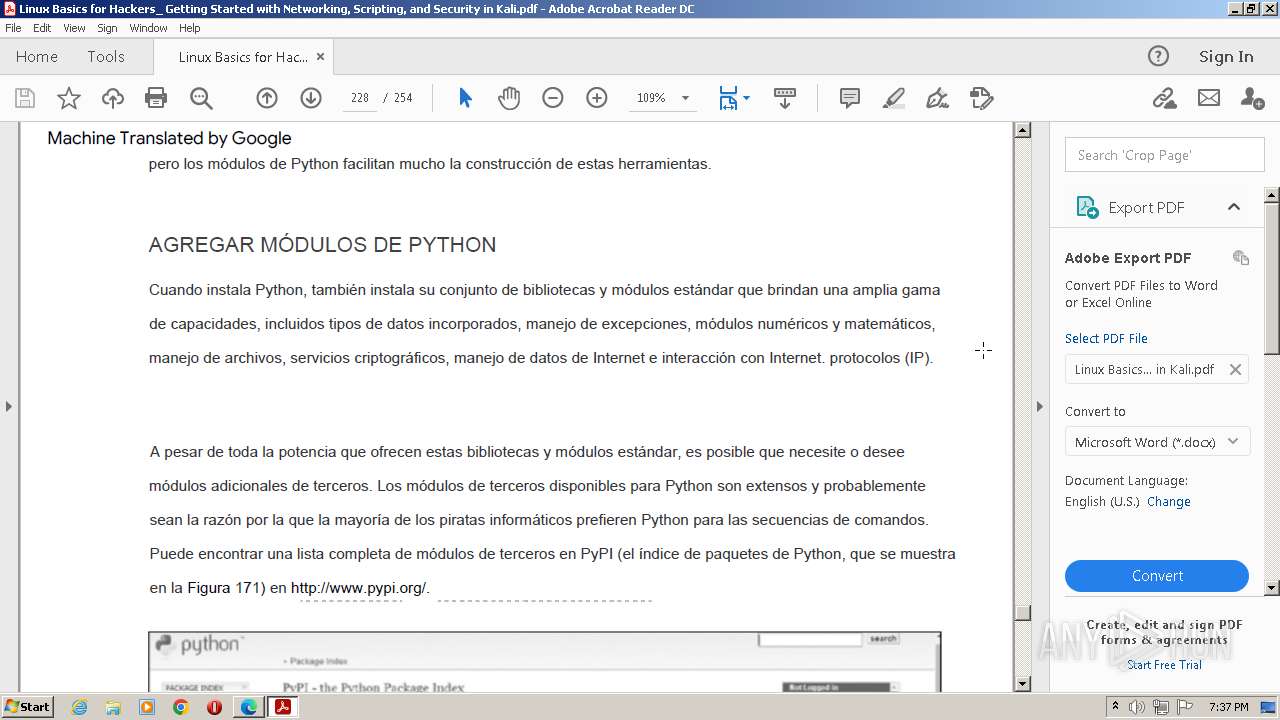1280x720 pixels.
Task: Change the document language link
Action: [1169, 501]
